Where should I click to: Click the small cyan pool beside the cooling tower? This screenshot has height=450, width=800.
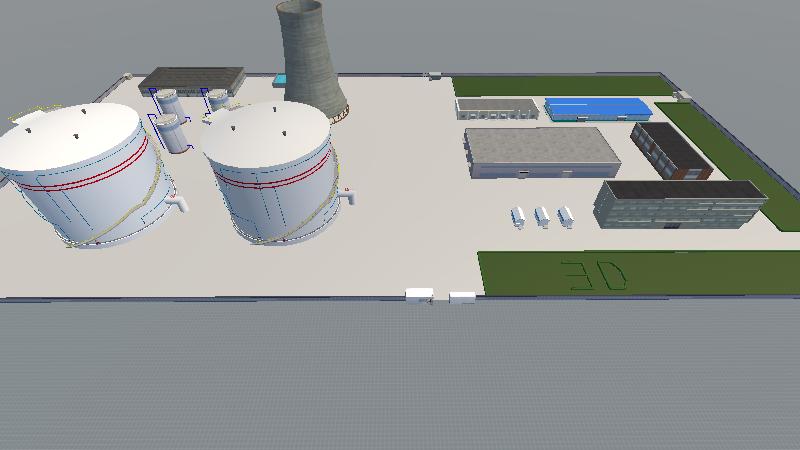pyautogui.click(x=279, y=80)
